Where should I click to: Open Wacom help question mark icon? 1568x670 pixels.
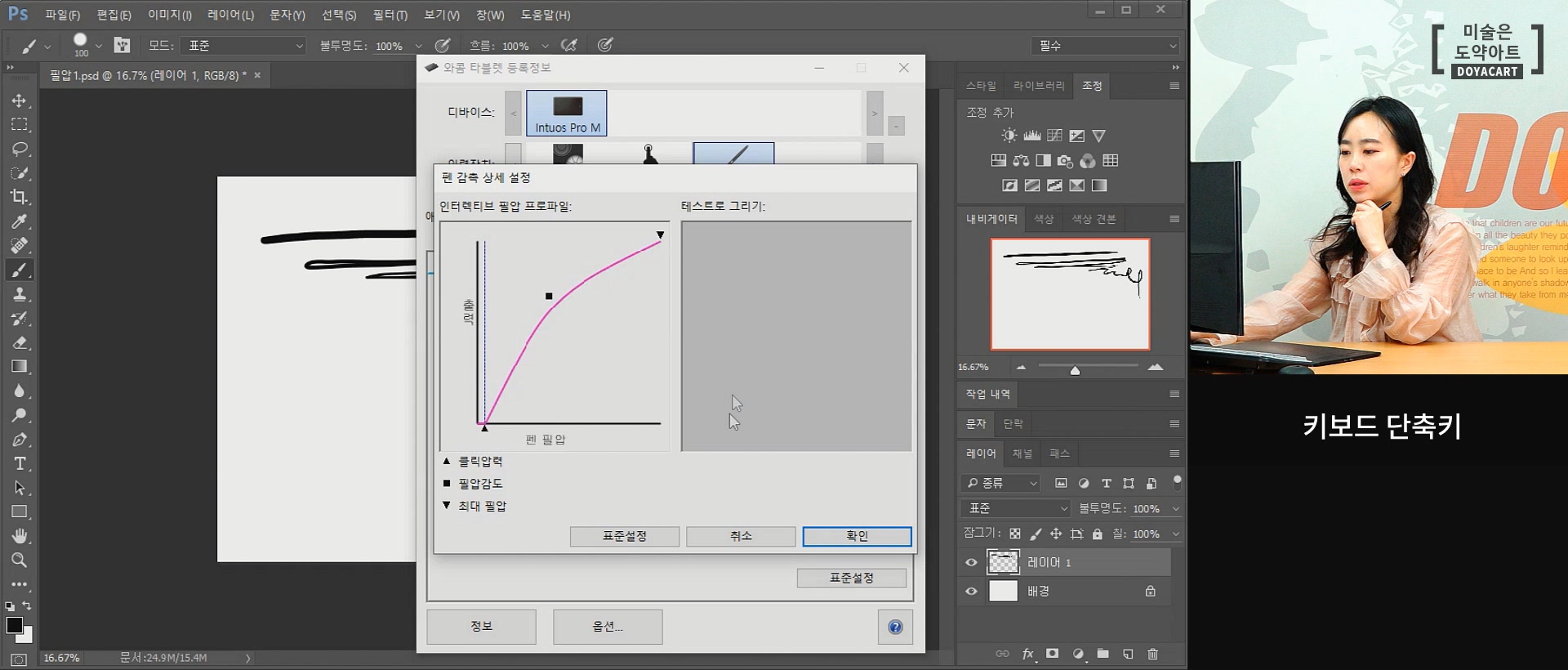pos(895,627)
